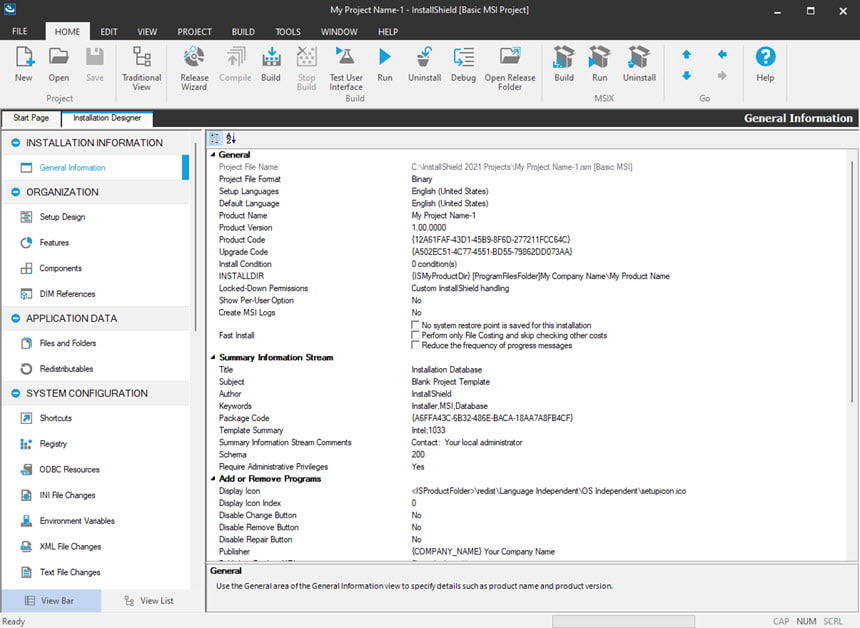Collapse APPLICATION DATA section

point(15,318)
